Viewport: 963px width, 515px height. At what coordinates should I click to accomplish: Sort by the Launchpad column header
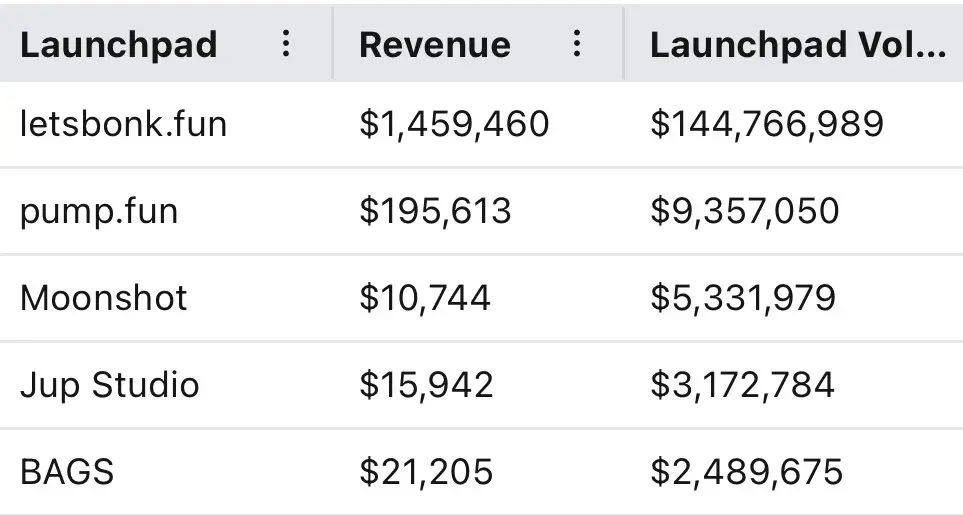point(119,45)
